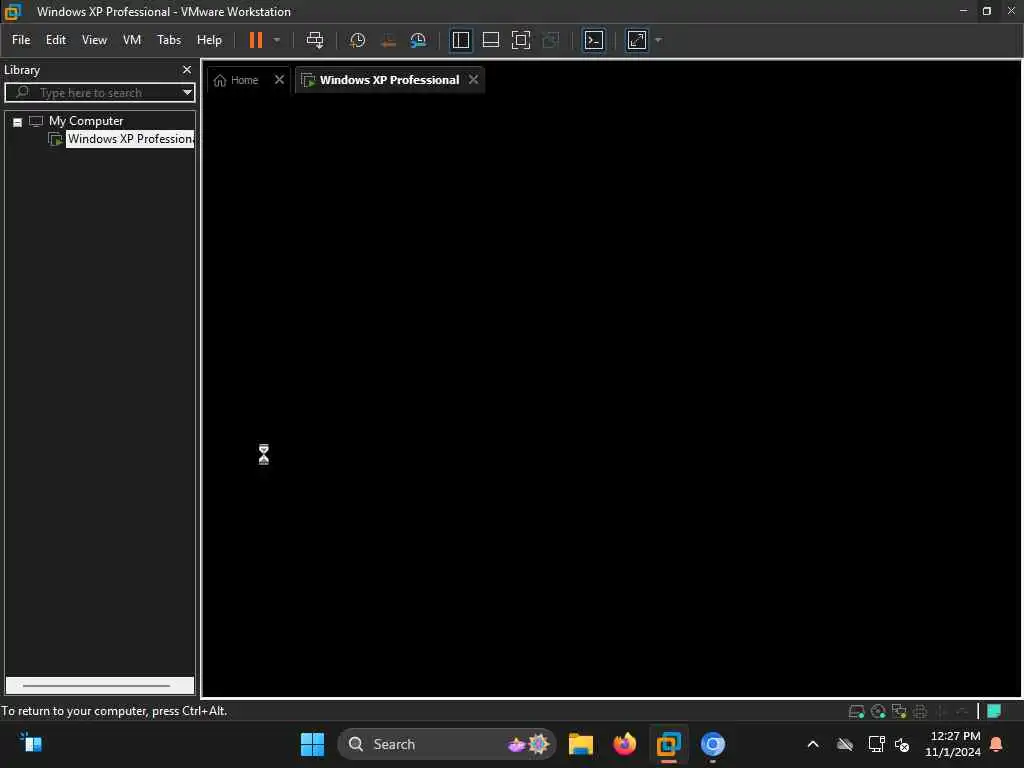Toggle the thumbnail bar view icon
This screenshot has height=768, width=1024.
click(490, 40)
